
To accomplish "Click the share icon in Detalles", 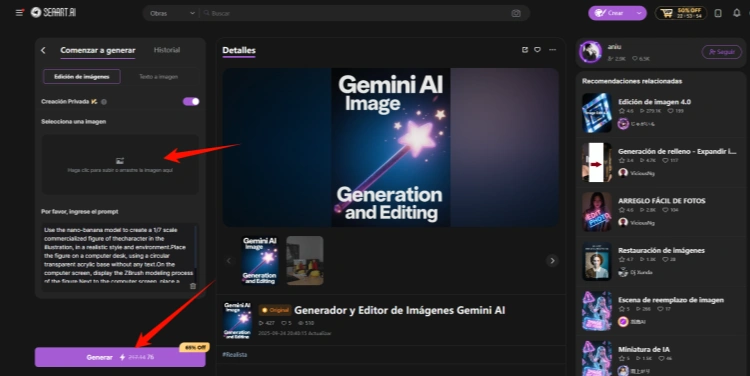I will pos(525,50).
